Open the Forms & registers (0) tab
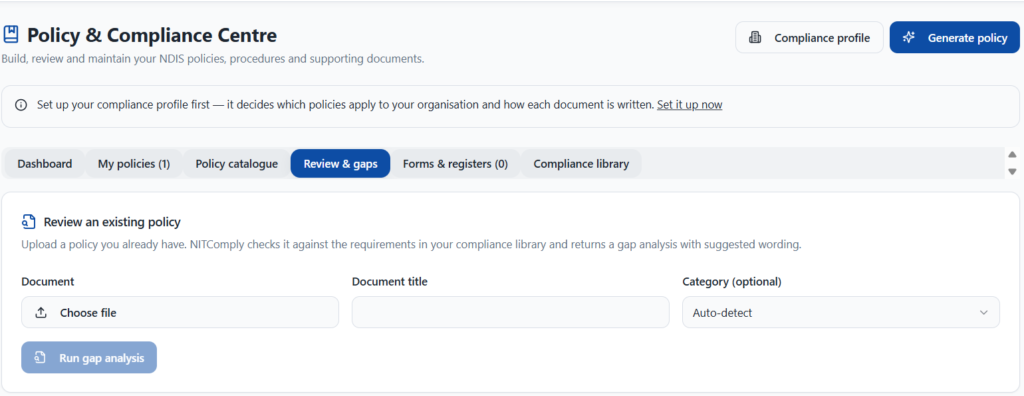1024x396 pixels. 455,163
